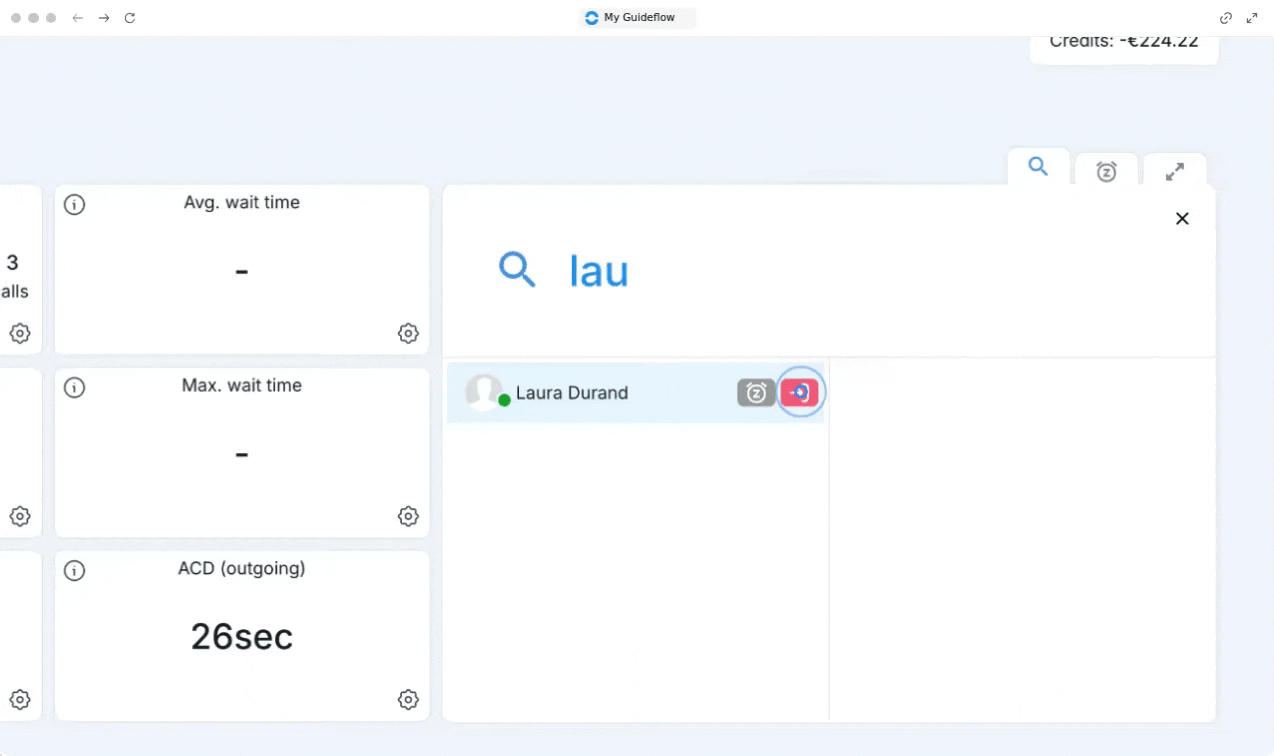
Task: Close the search panel with the X
Action: tap(1182, 219)
